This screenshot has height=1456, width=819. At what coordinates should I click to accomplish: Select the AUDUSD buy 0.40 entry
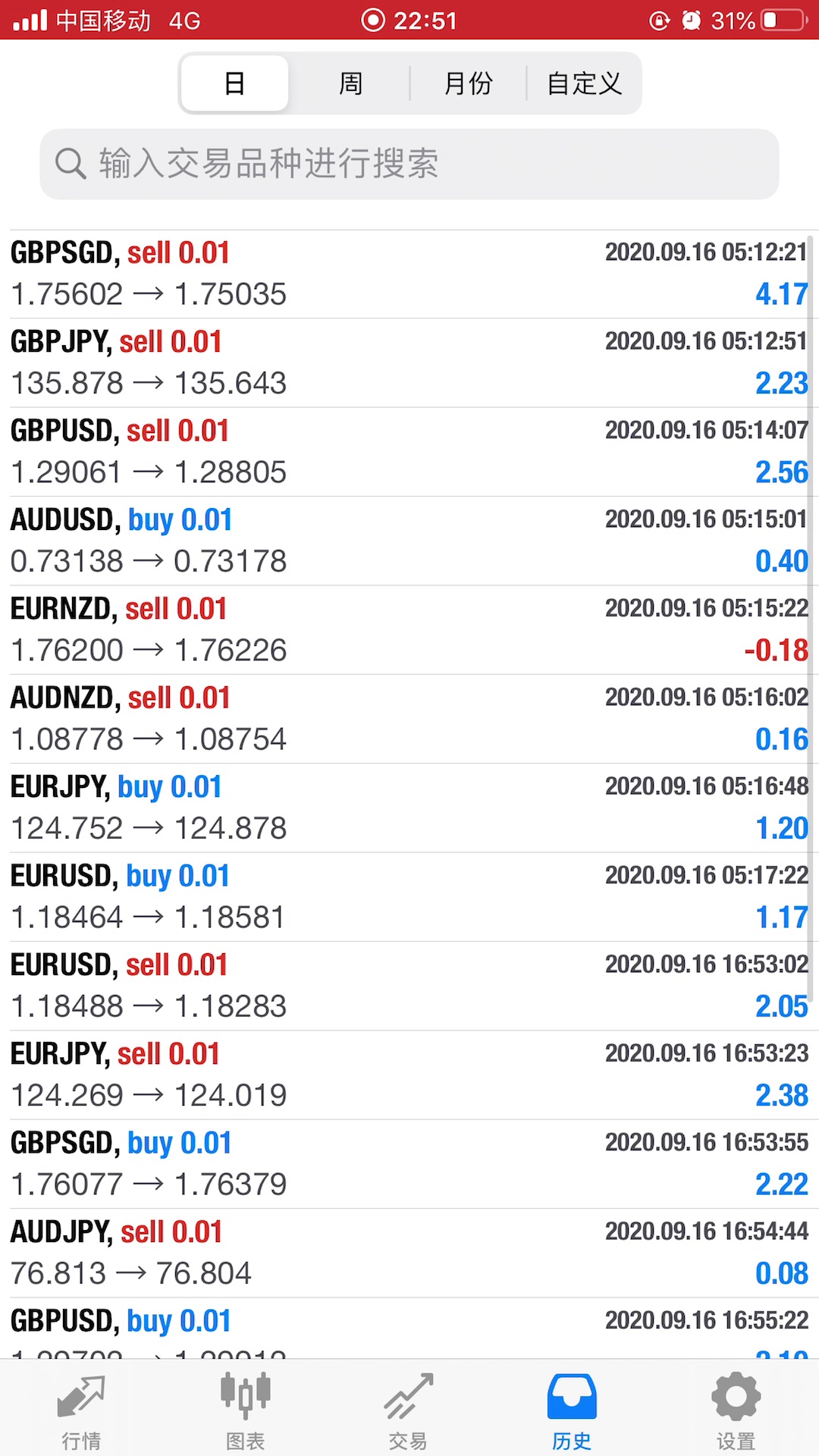pos(409,541)
